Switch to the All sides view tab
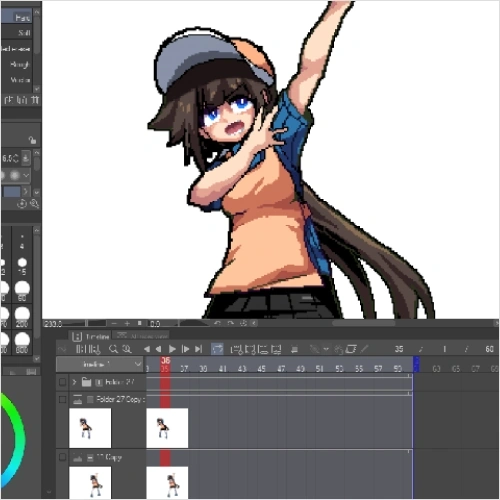The image size is (500, 500). pyautogui.click(x=141, y=336)
